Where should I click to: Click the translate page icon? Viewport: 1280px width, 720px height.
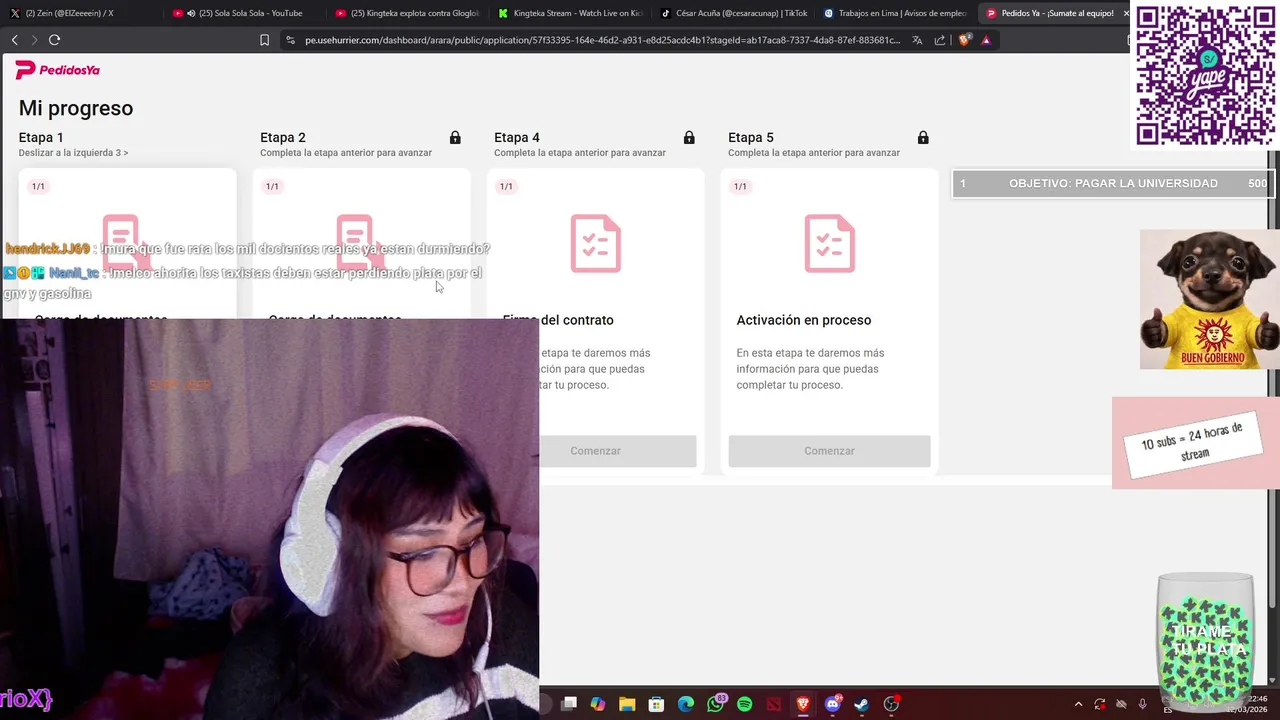click(x=917, y=40)
